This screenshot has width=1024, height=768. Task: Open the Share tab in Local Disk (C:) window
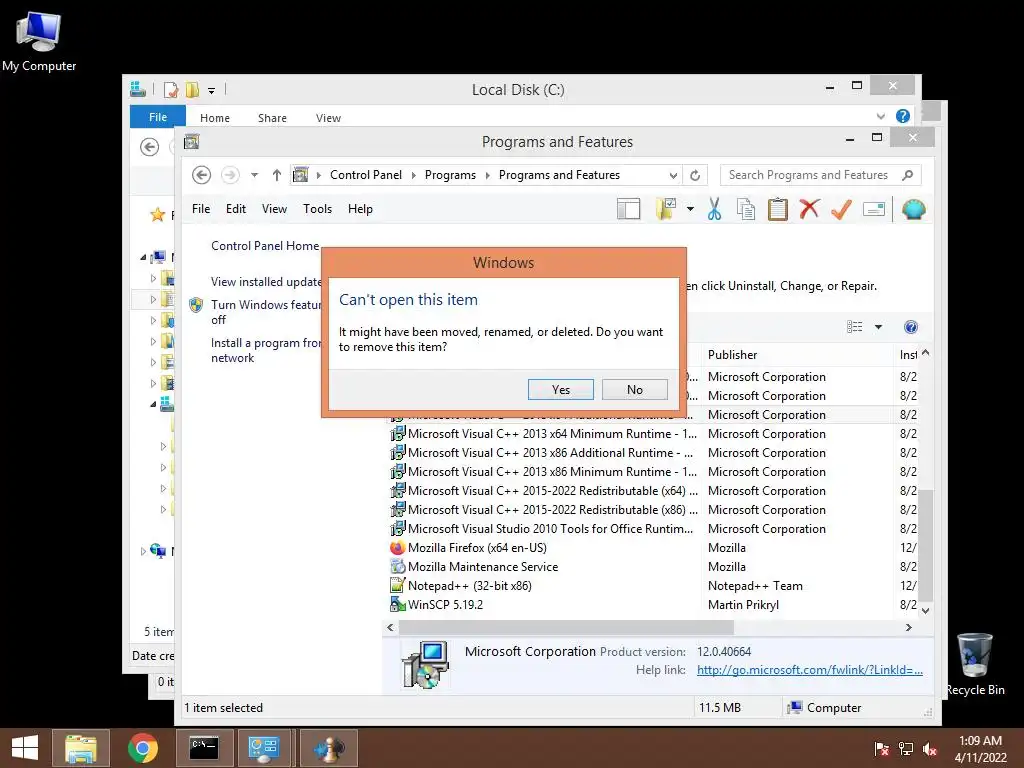pos(272,118)
